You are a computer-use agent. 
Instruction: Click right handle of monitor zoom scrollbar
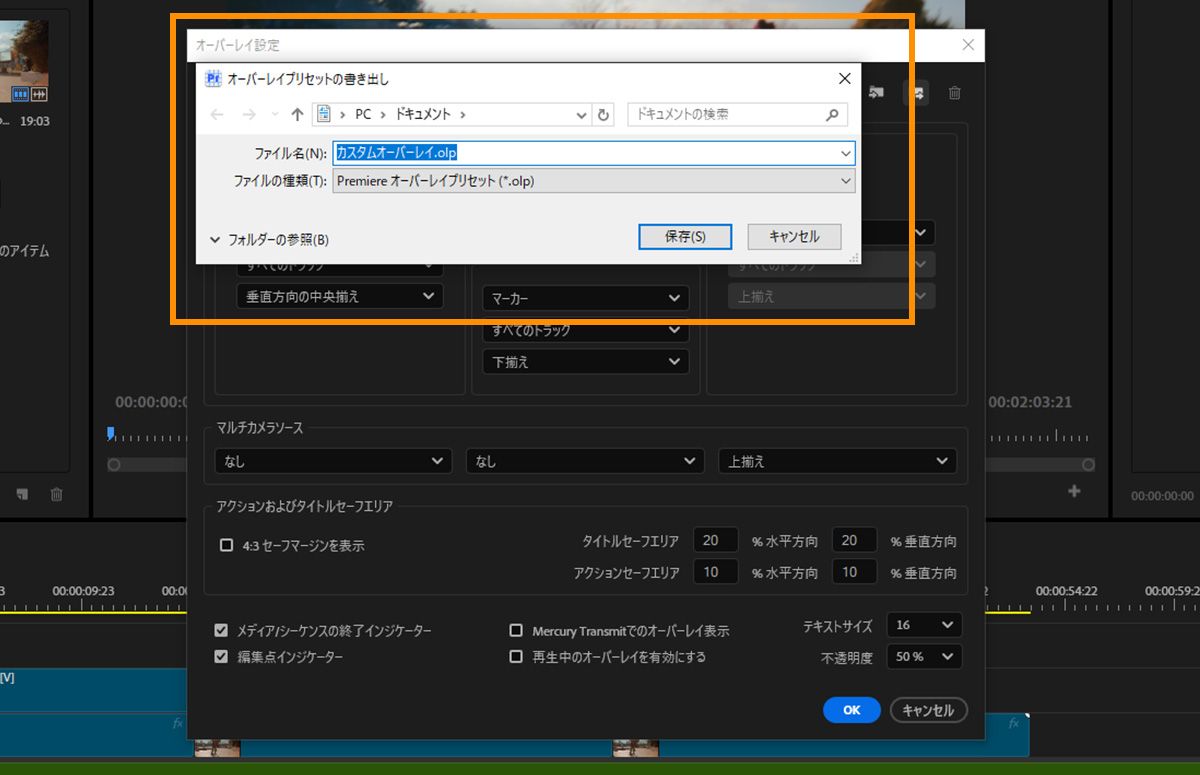[x=1088, y=465]
